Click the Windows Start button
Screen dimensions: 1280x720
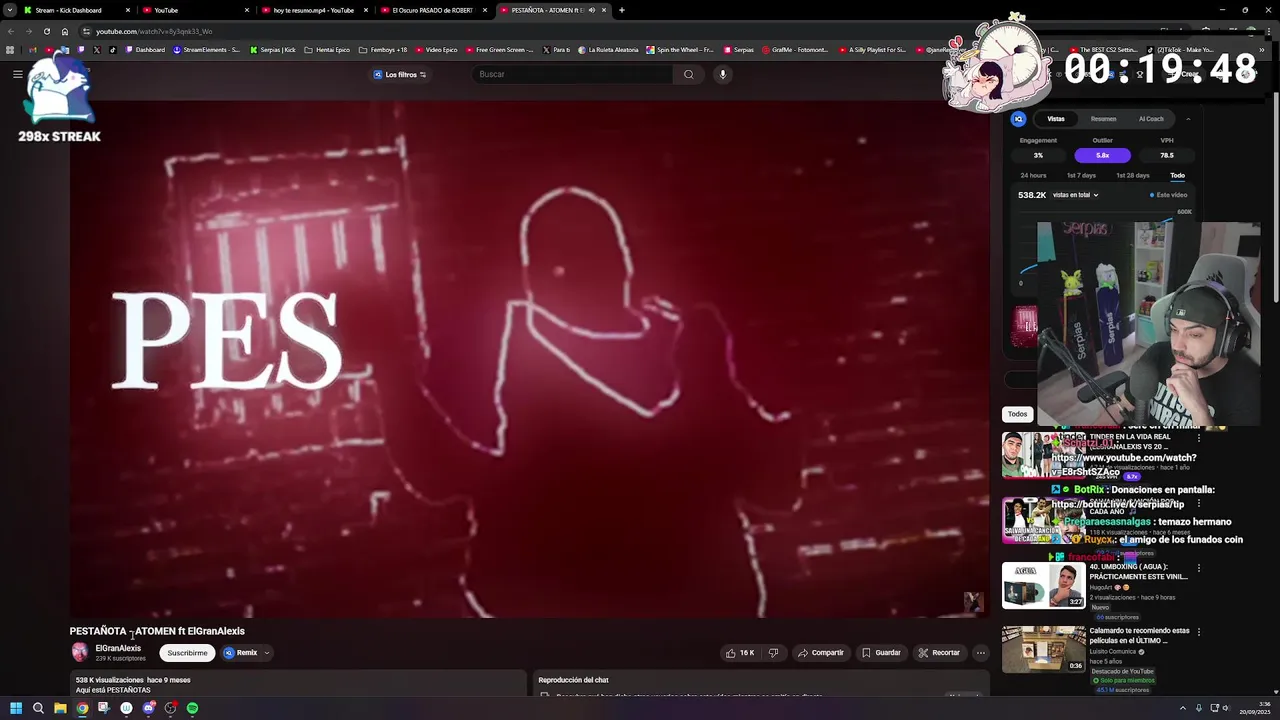16,708
